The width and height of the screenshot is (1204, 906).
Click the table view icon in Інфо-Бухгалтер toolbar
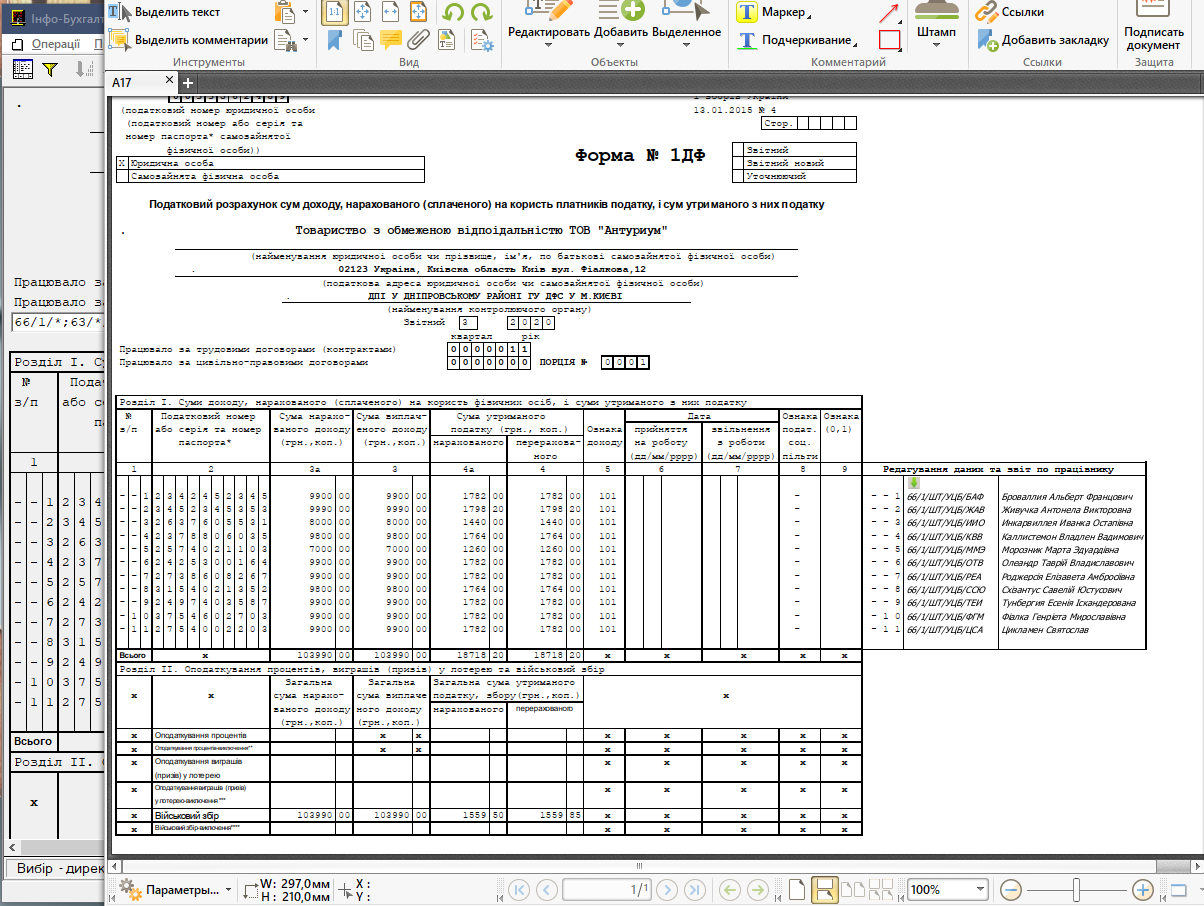pos(21,68)
